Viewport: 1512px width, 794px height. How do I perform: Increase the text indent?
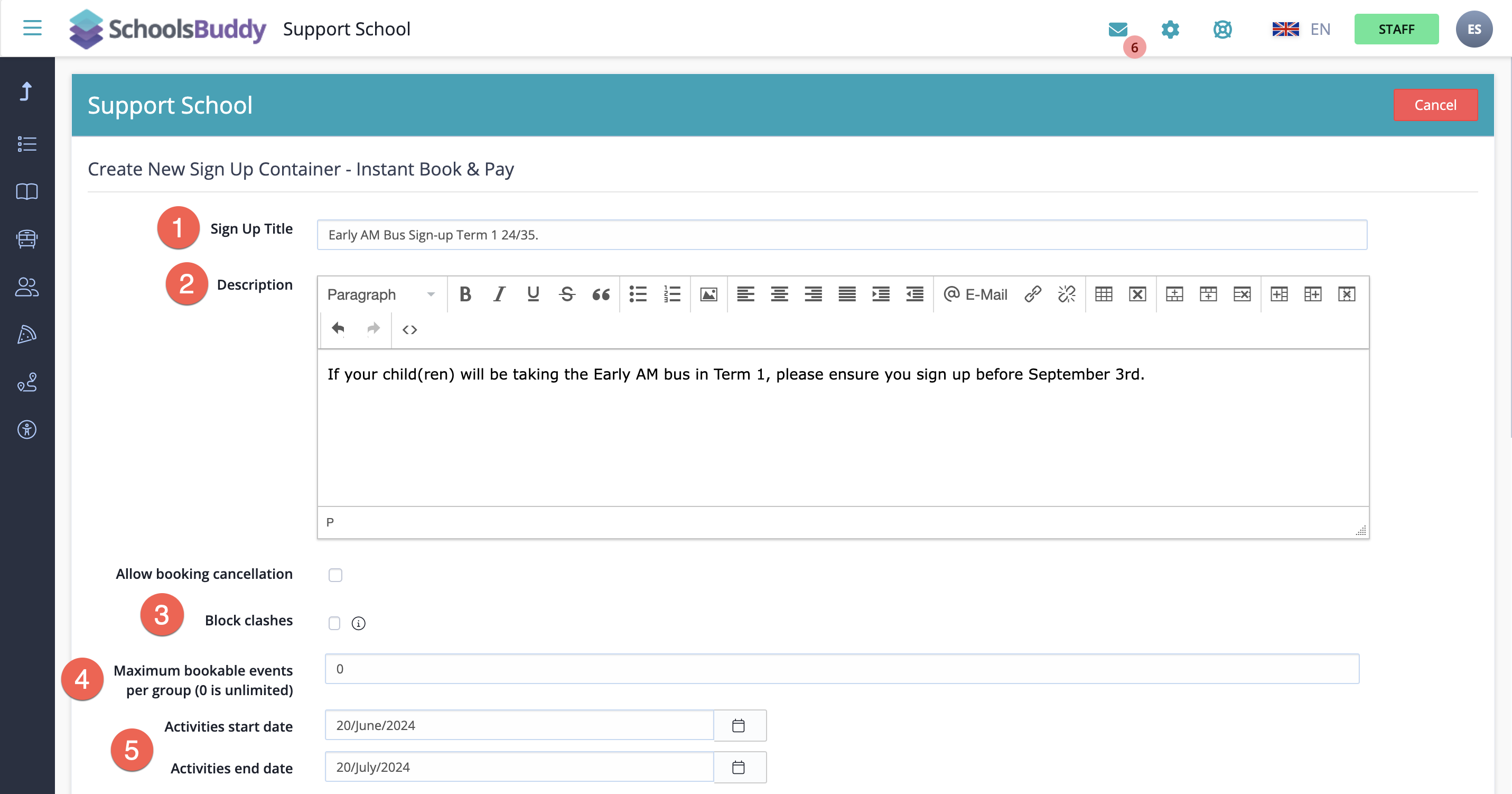[881, 295]
